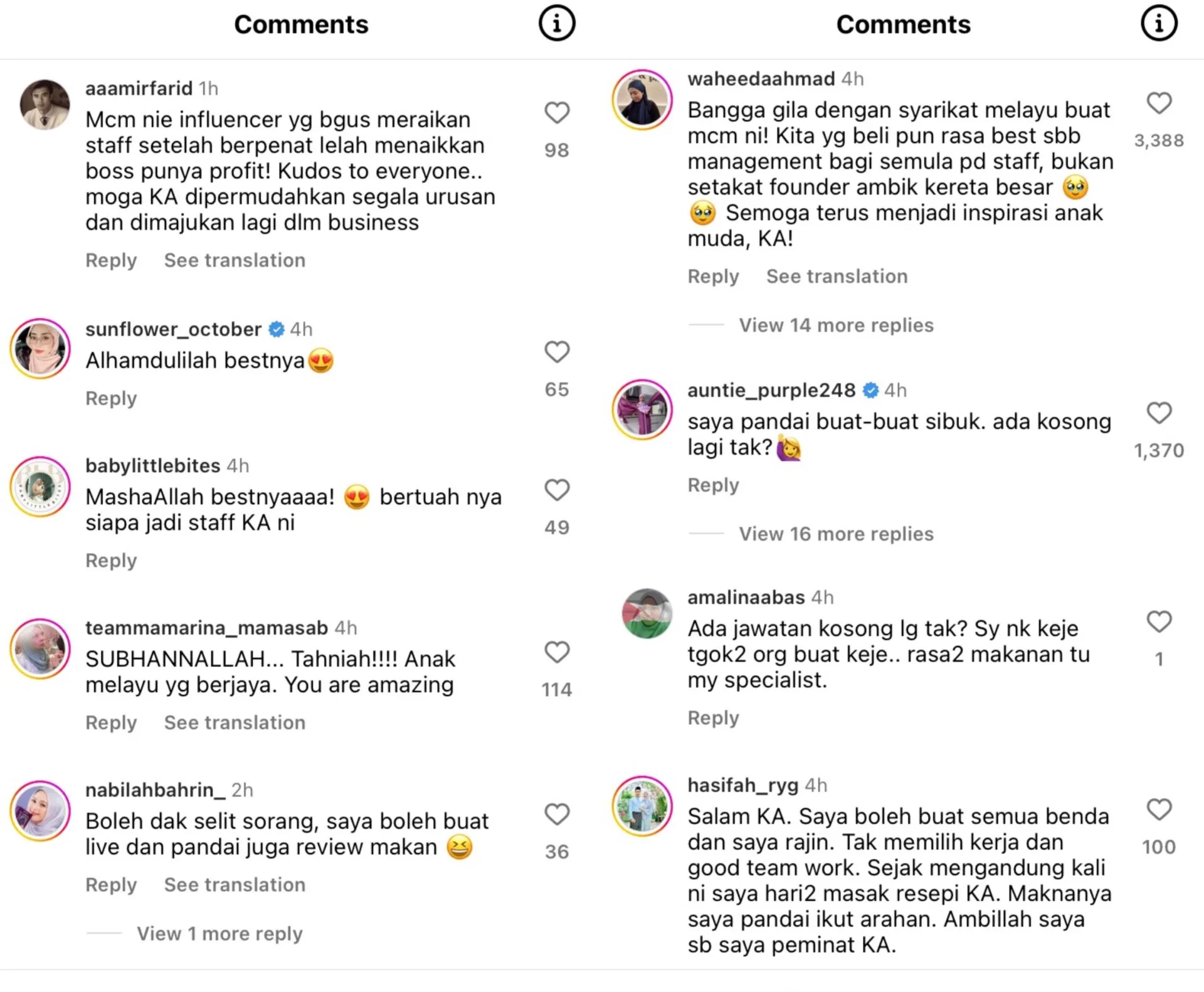The height and width of the screenshot is (992, 1204).
Task: Open info icon in right Comments header
Action: point(1158,24)
